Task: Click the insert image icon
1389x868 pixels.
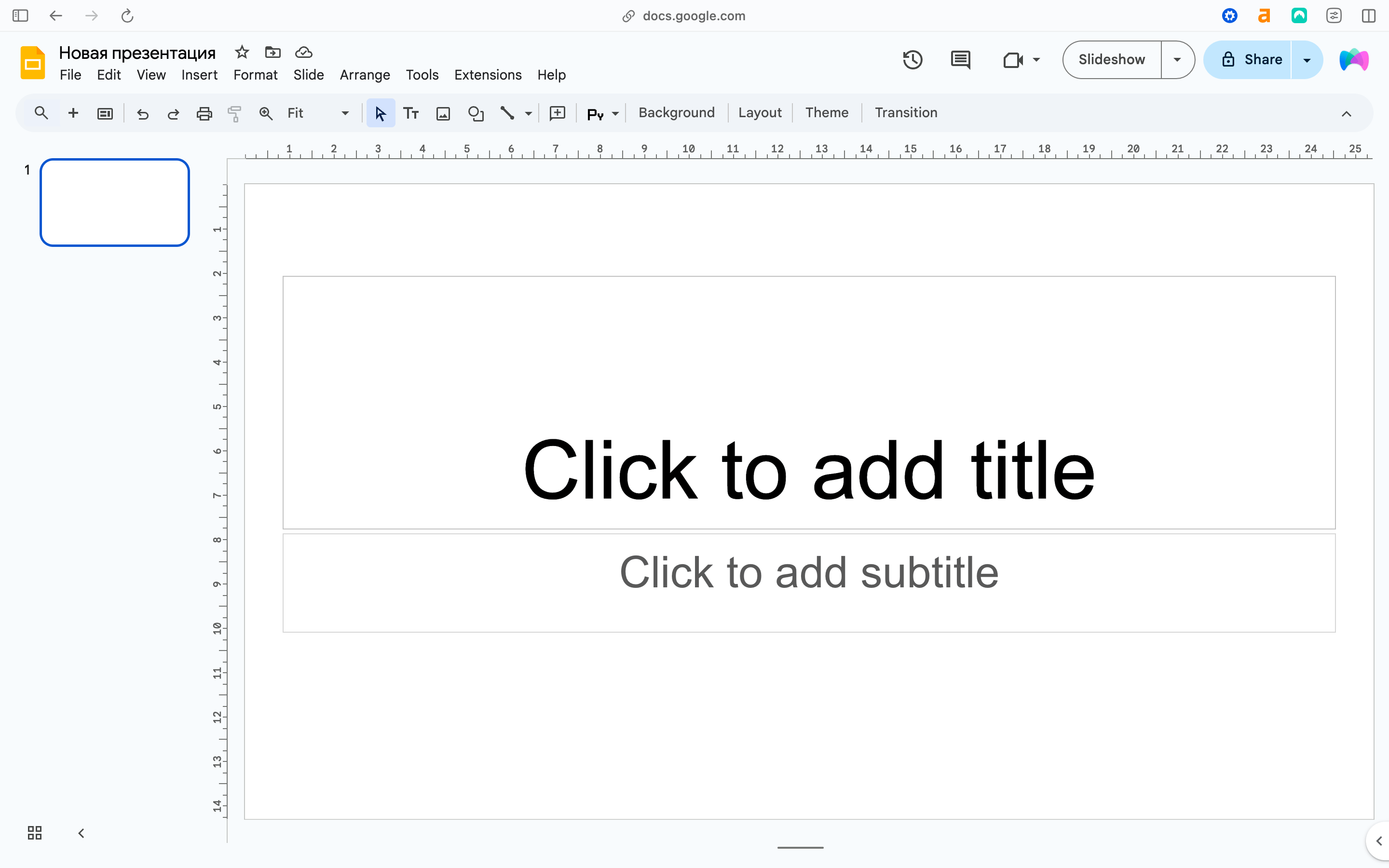Action: [x=443, y=113]
